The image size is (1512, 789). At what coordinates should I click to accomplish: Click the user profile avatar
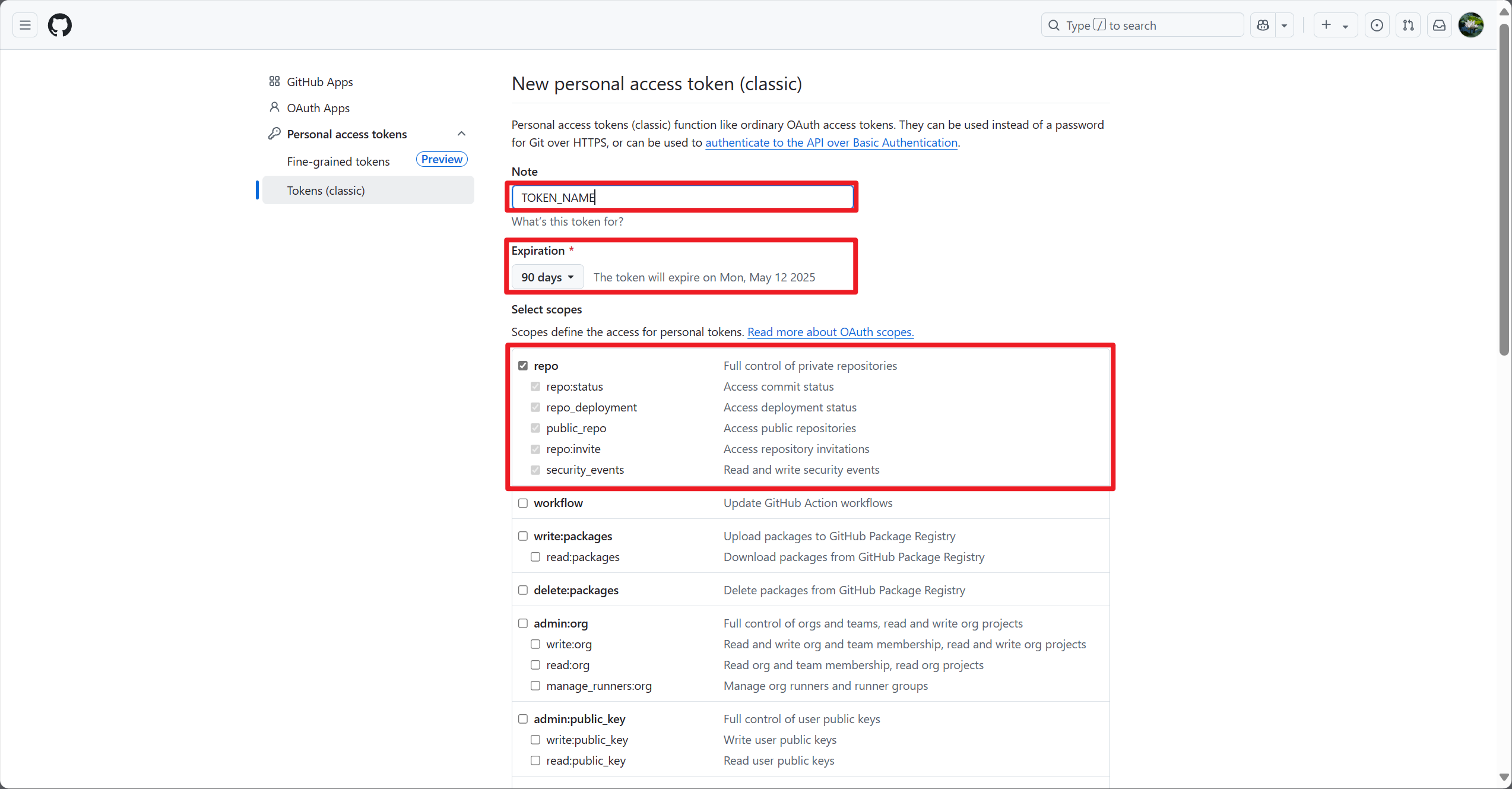pyautogui.click(x=1471, y=25)
